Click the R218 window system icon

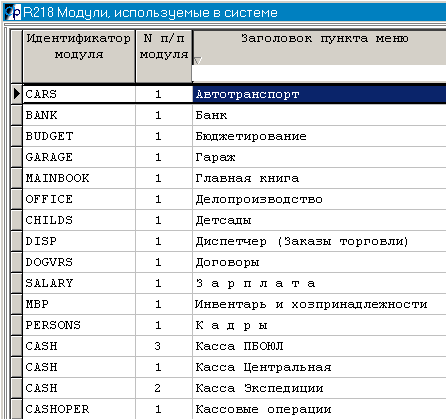[x=13, y=13]
